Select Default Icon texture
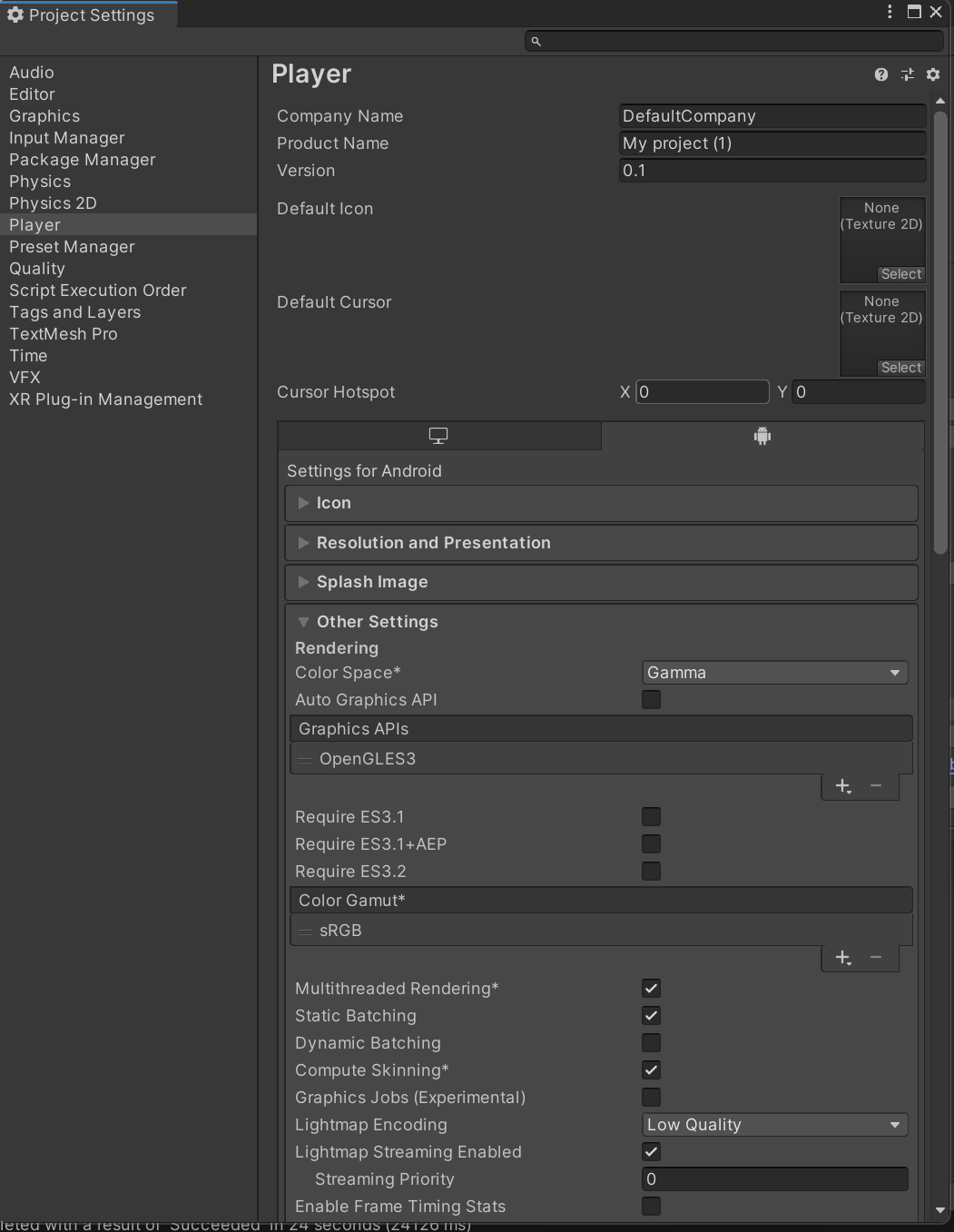 [900, 274]
